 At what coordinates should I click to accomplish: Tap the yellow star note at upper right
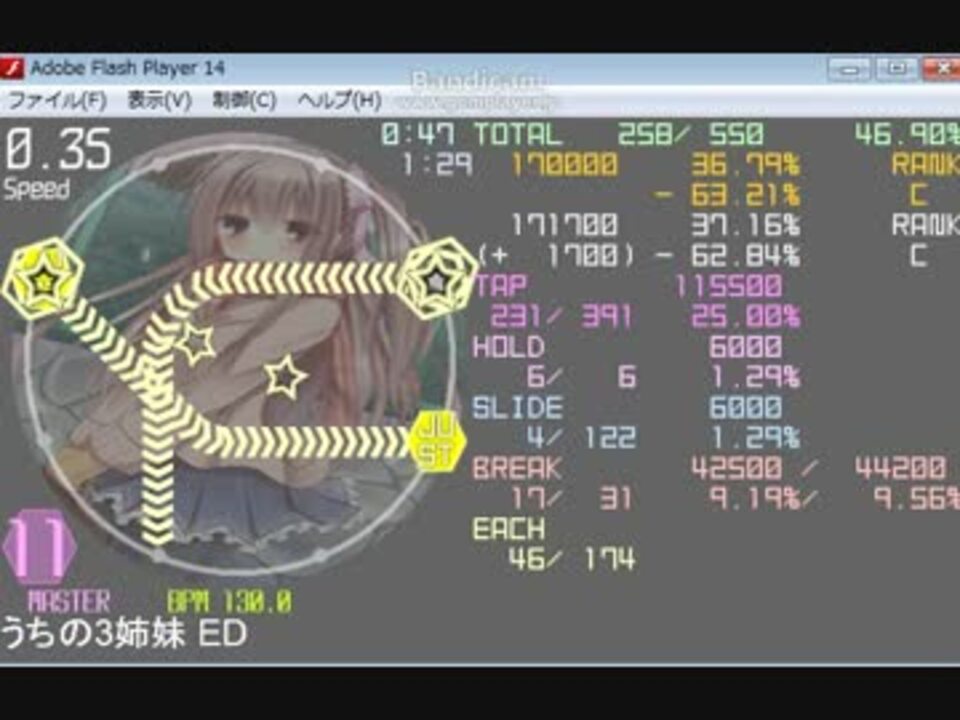pos(437,279)
